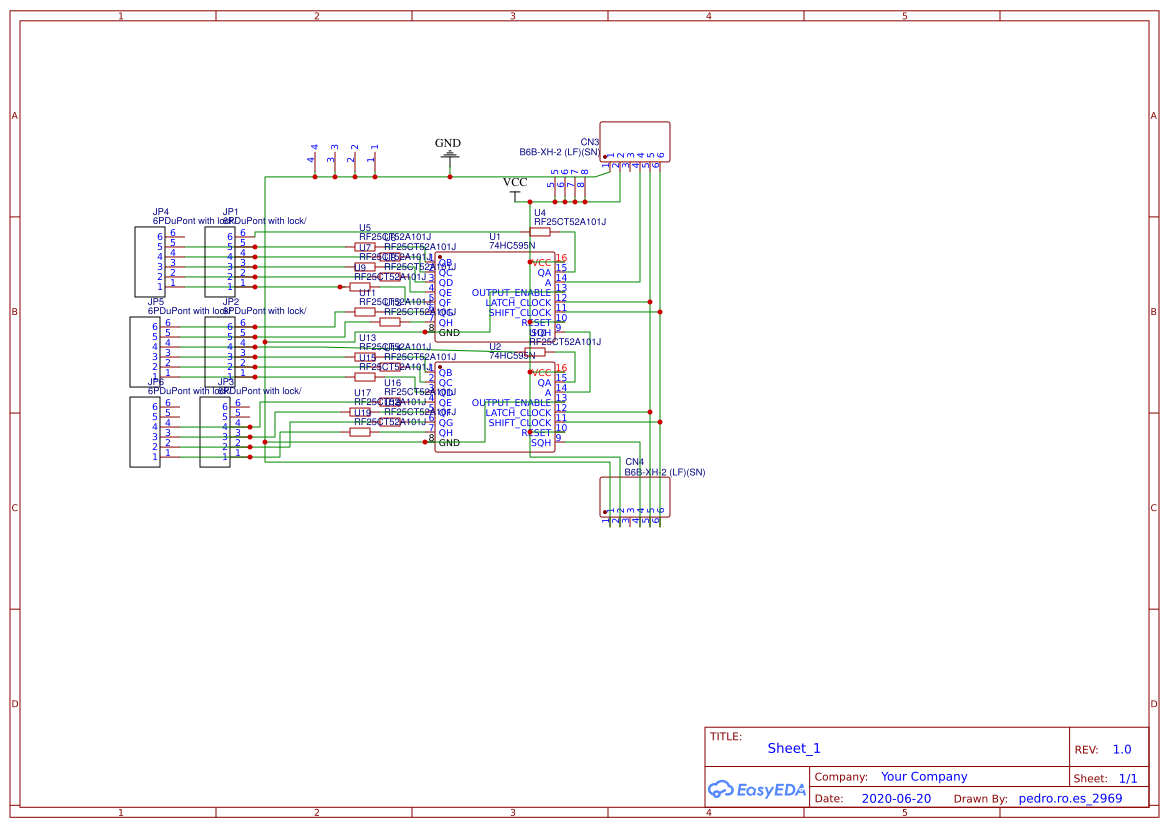Select connector CN3 B6B-XH-2 symbol
1169x828 pixels.
click(x=634, y=142)
